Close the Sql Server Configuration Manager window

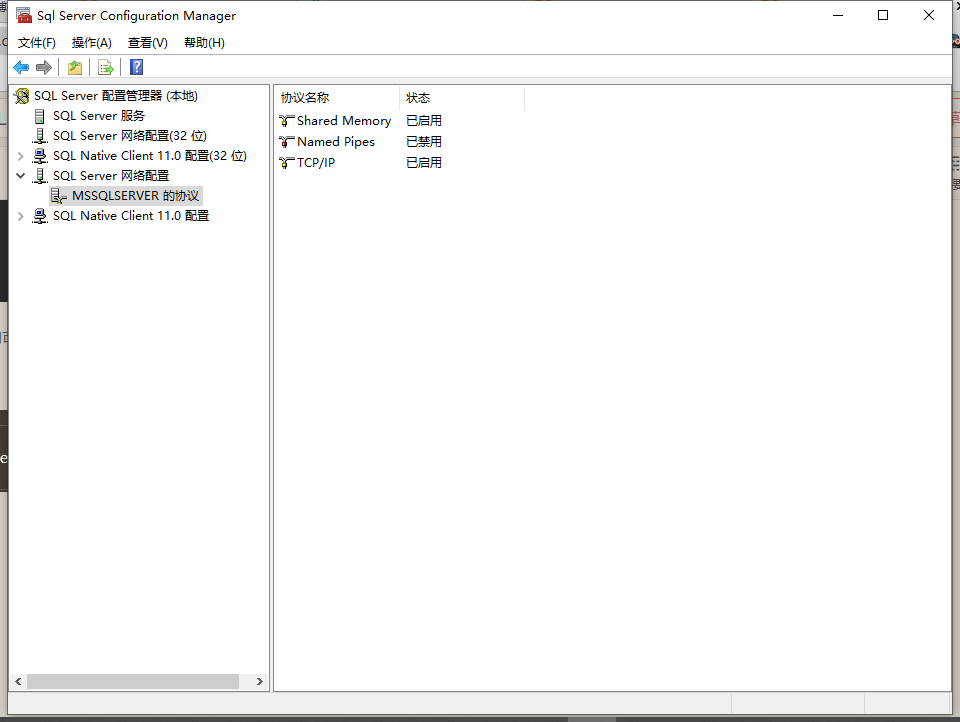point(929,15)
